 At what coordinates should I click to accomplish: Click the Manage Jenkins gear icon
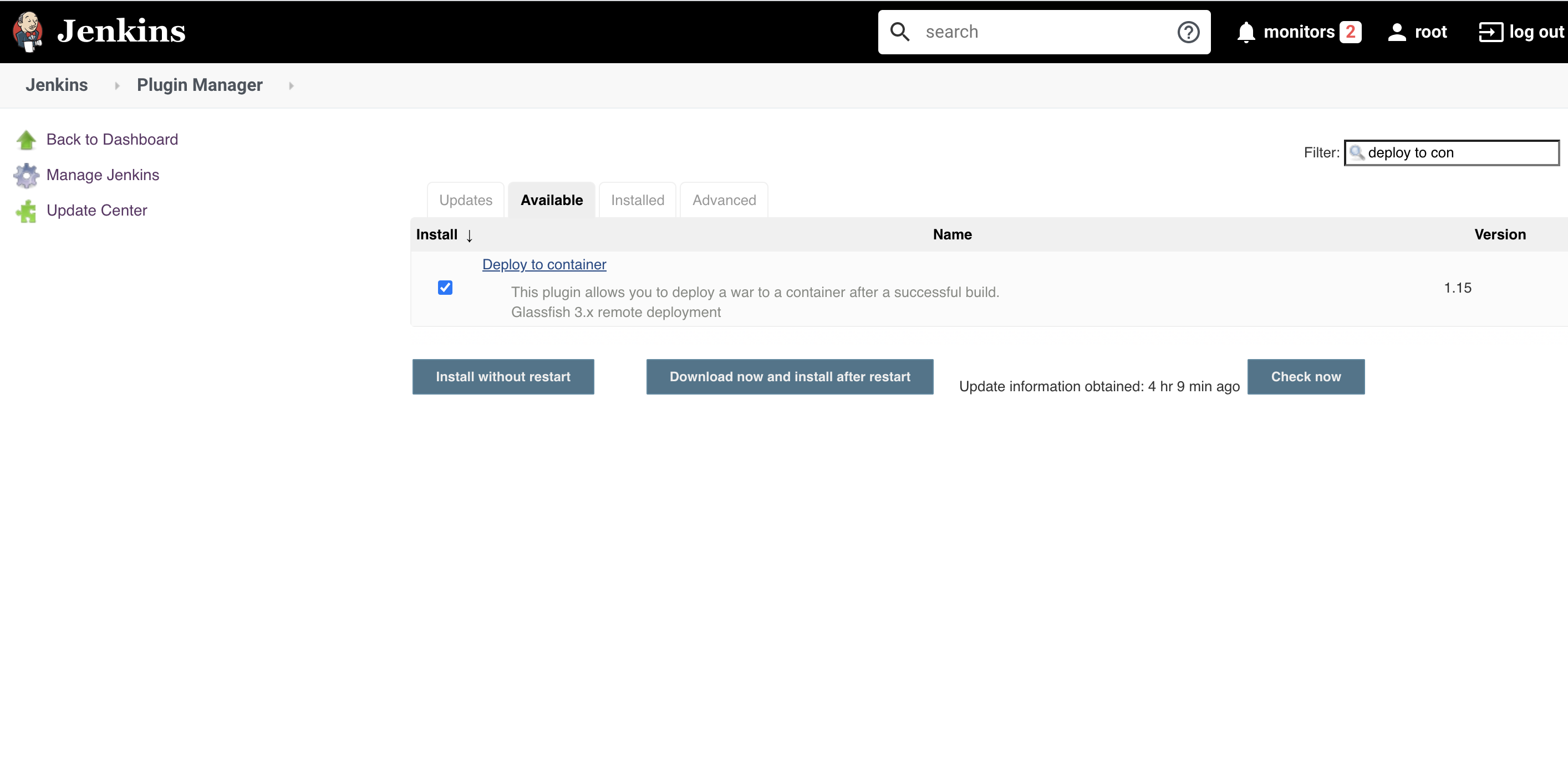[x=26, y=175]
